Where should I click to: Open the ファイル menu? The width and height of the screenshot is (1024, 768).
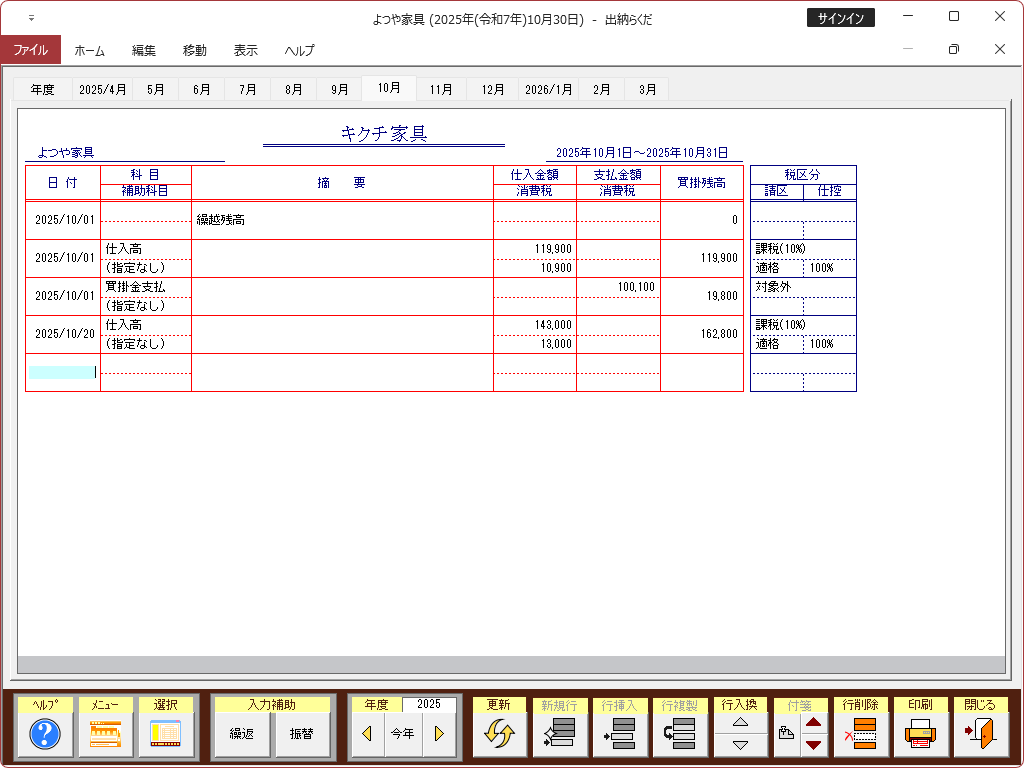30,50
